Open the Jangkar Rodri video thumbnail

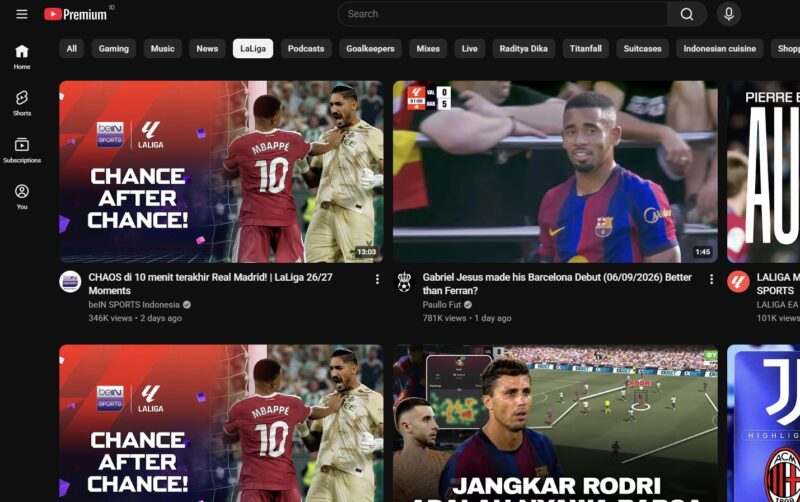[555, 423]
